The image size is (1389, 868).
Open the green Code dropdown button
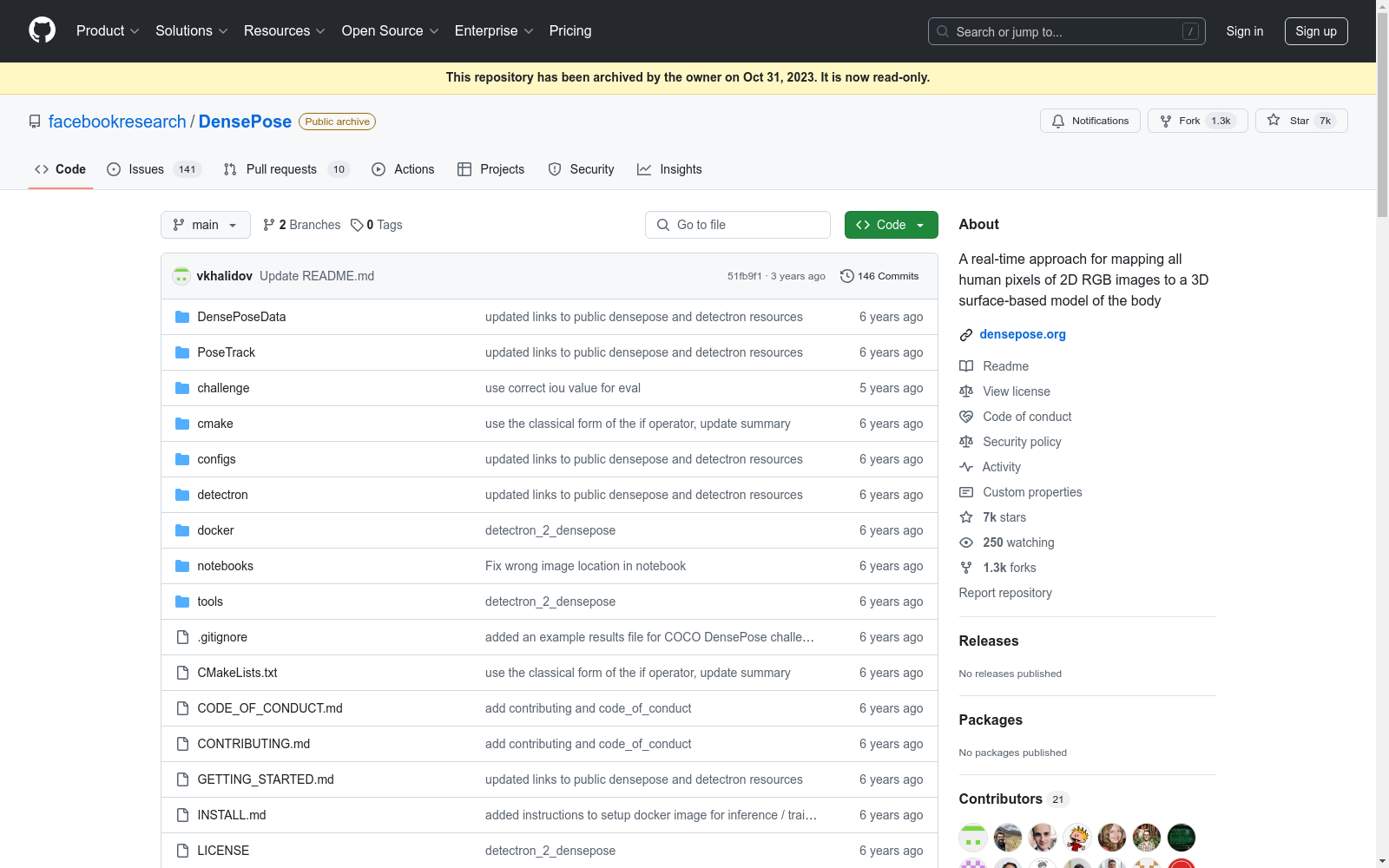(x=892, y=225)
